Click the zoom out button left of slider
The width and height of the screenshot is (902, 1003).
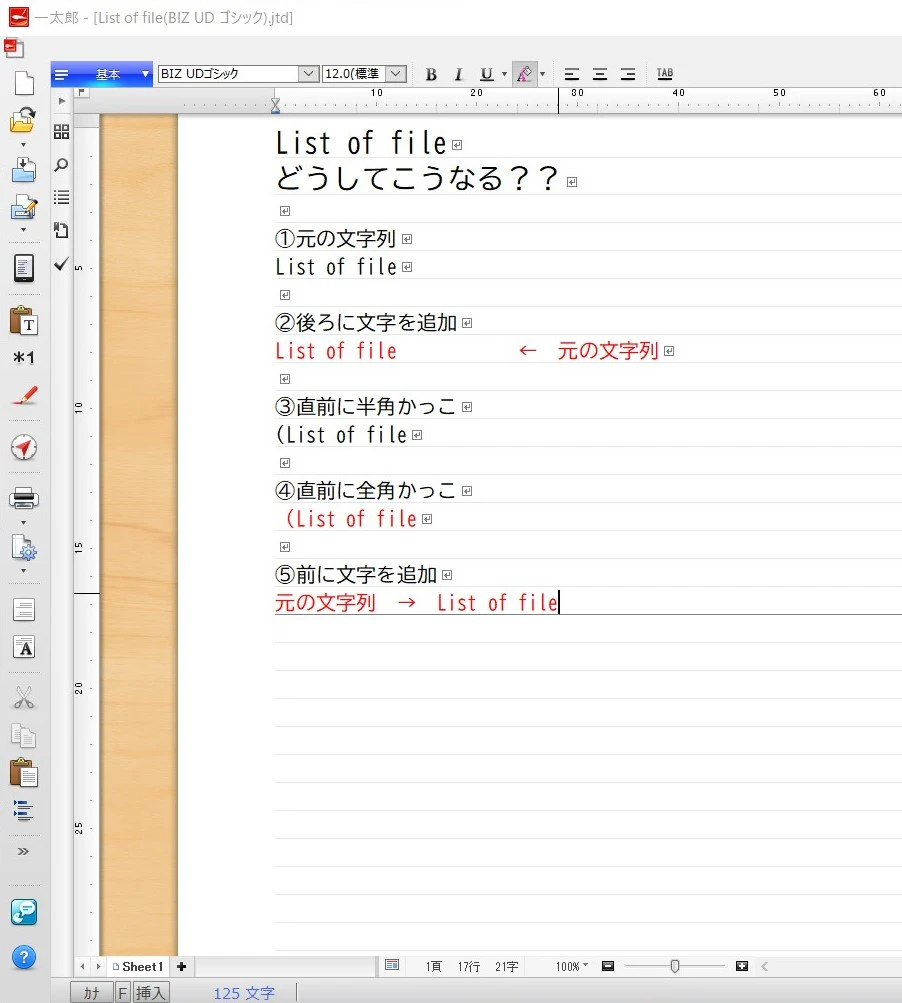point(608,966)
